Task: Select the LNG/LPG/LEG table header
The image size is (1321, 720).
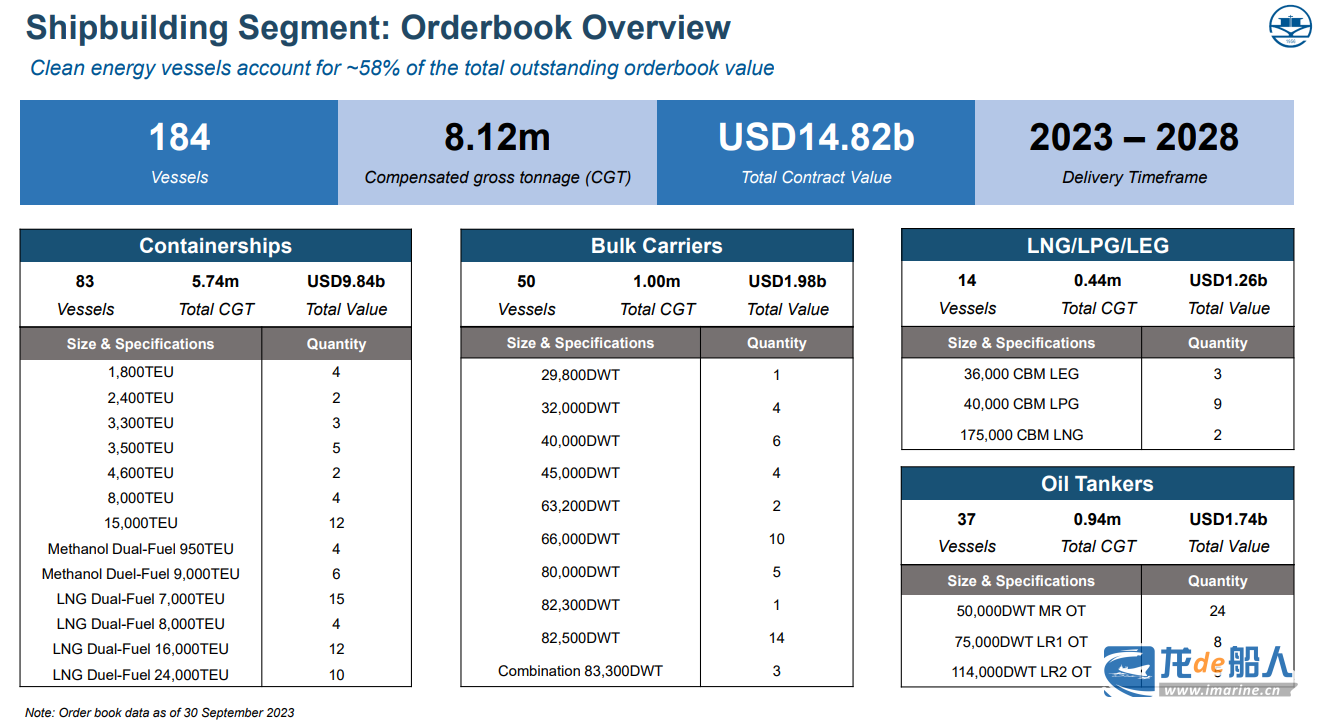Action: pyautogui.click(x=1097, y=245)
